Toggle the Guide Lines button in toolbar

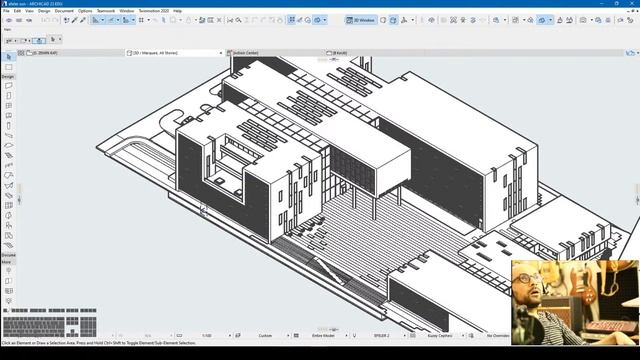point(95,20)
